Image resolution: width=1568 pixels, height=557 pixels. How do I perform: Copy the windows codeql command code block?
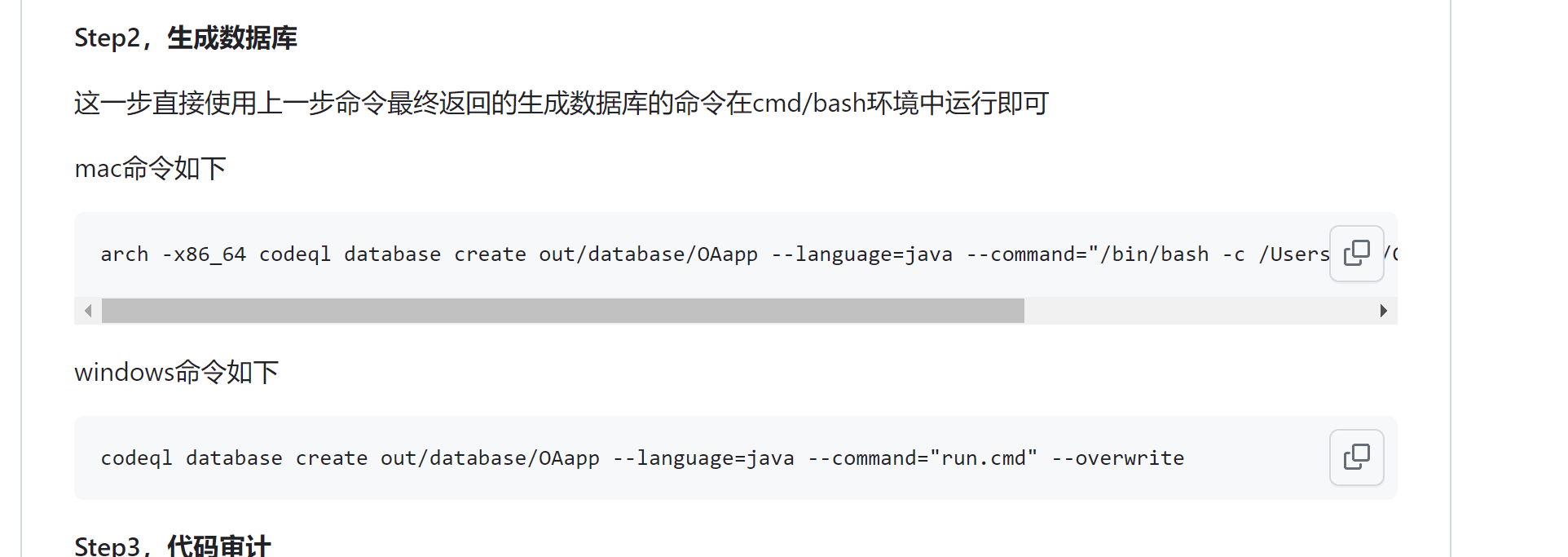(1356, 458)
